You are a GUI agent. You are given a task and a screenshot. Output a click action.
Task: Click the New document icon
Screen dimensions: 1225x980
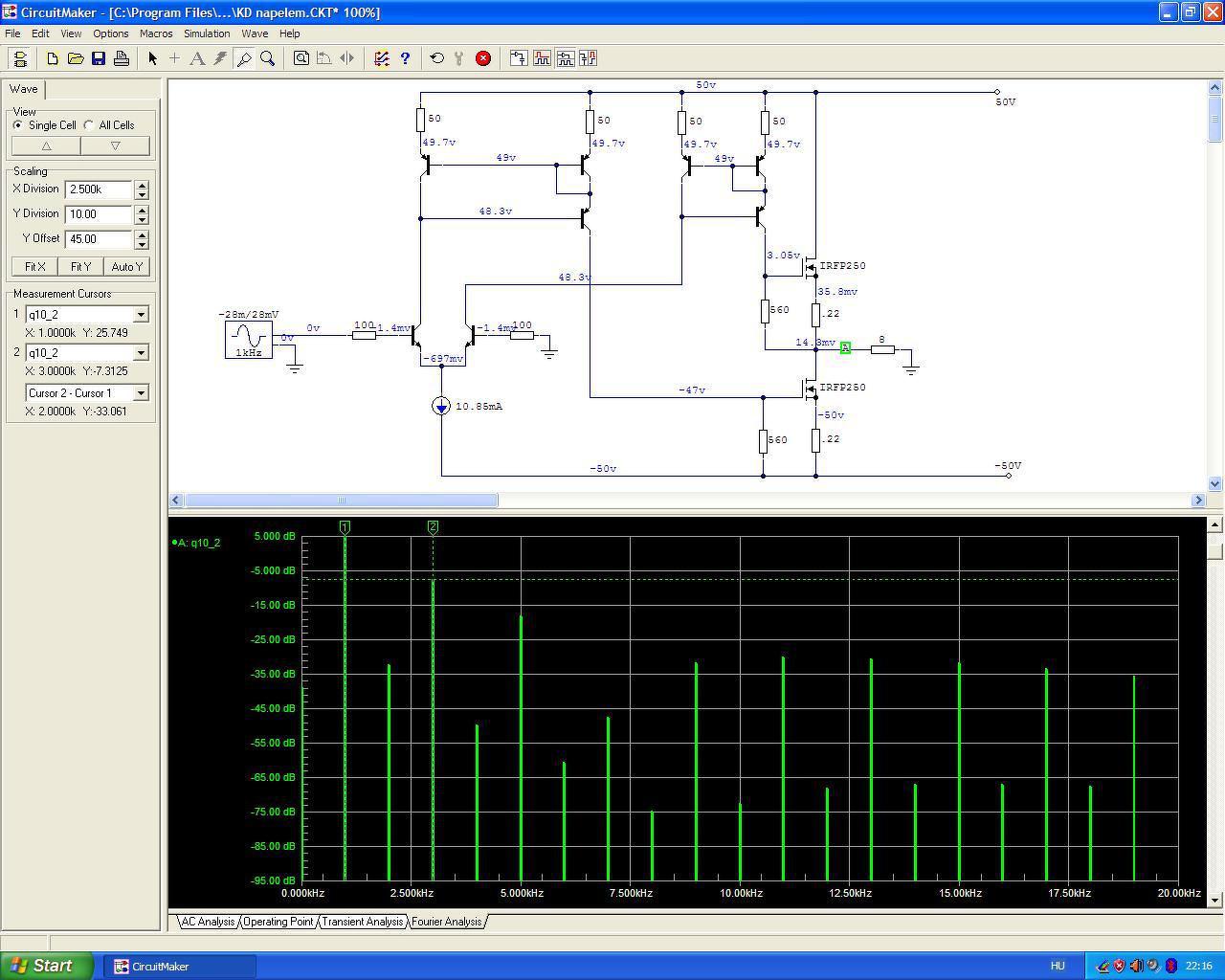click(53, 58)
